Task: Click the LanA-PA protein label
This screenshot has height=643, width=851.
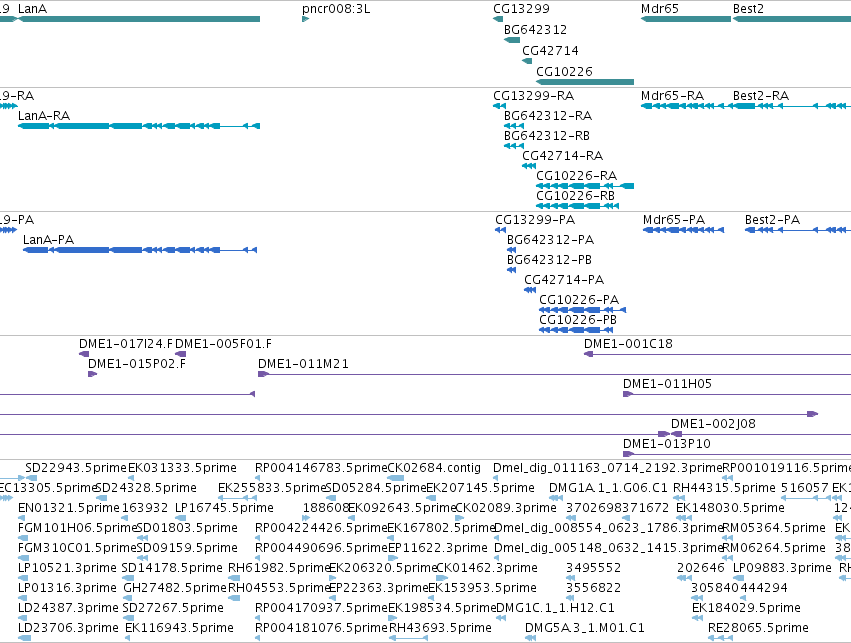Action: (48, 240)
